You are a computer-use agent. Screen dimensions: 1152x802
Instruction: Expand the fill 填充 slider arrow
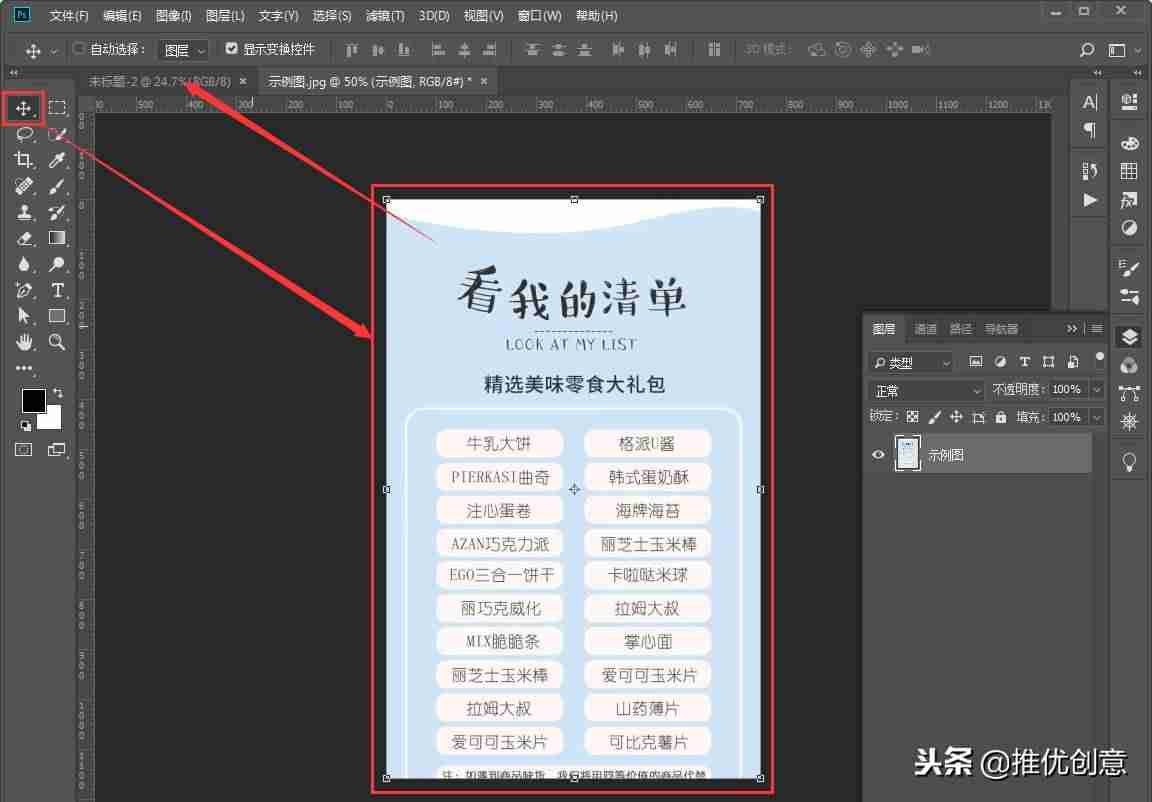pyautogui.click(x=1097, y=417)
